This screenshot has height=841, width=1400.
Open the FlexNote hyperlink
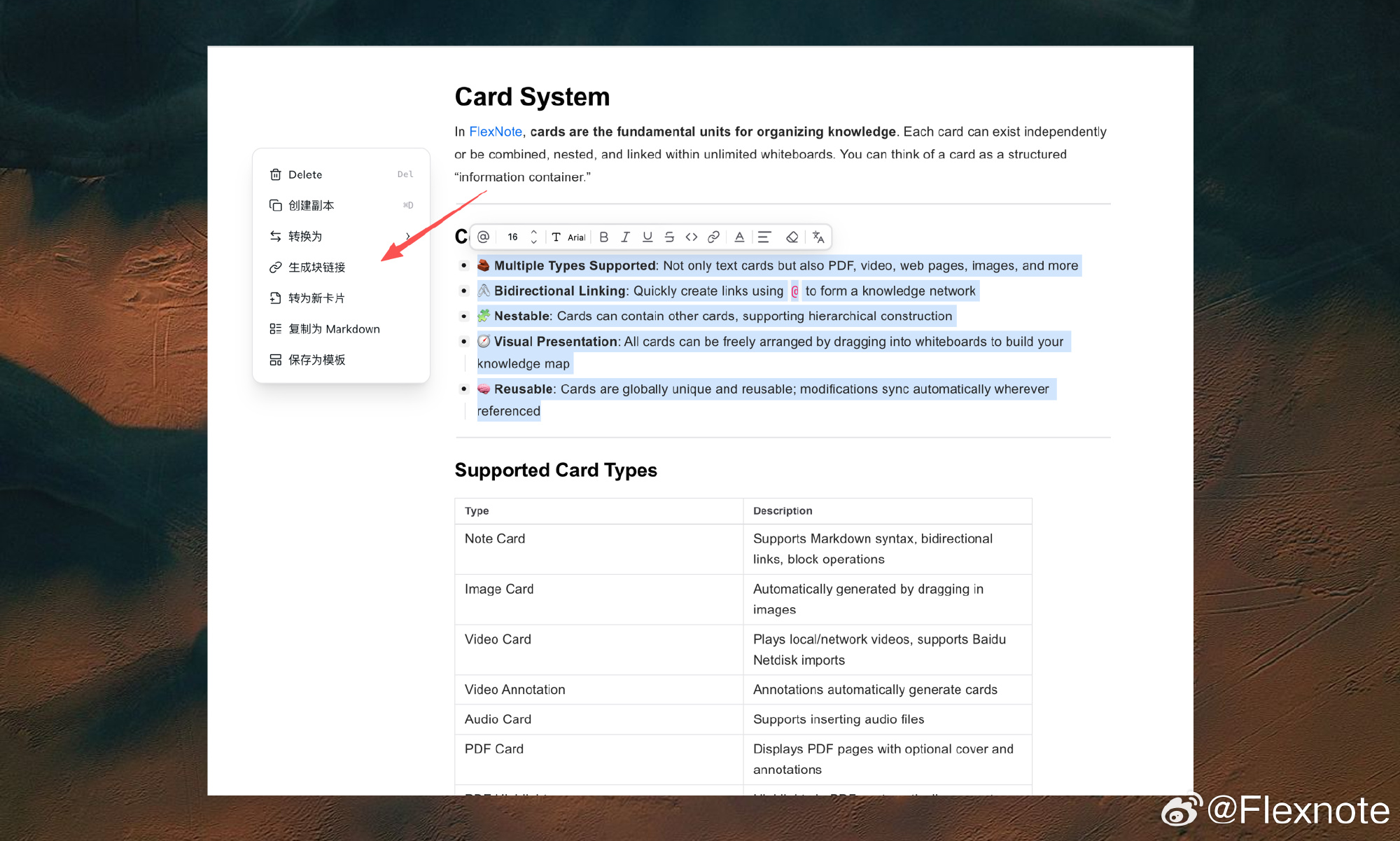pos(496,132)
